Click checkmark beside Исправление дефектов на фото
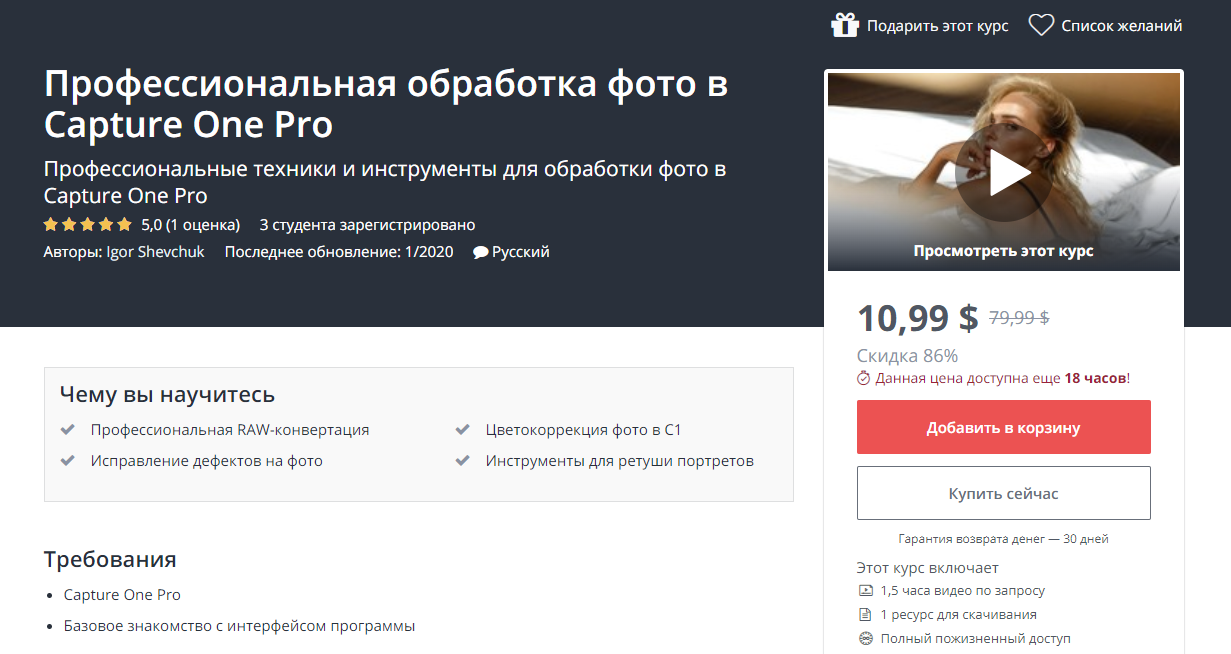Screen dimensions: 1231x654 point(67,461)
